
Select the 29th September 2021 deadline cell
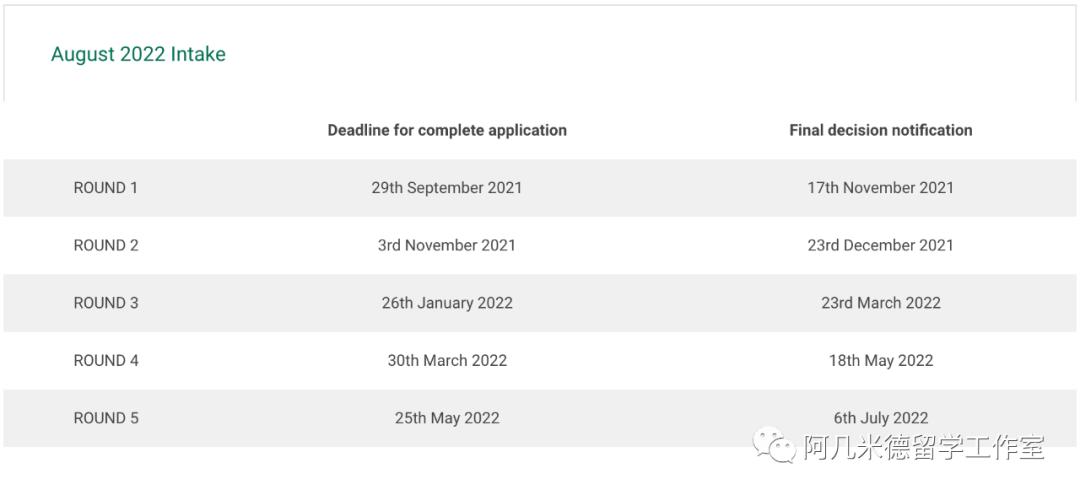tap(447, 188)
